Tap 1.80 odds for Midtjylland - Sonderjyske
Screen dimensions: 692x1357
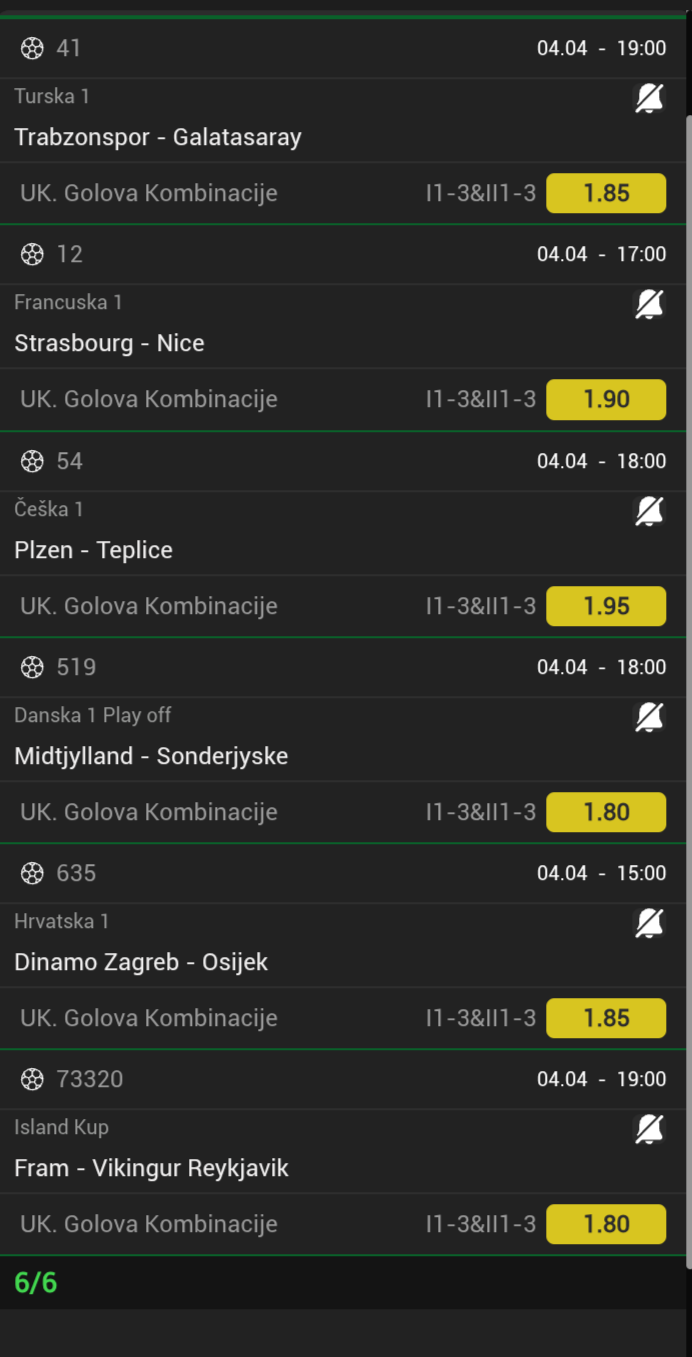tap(606, 812)
